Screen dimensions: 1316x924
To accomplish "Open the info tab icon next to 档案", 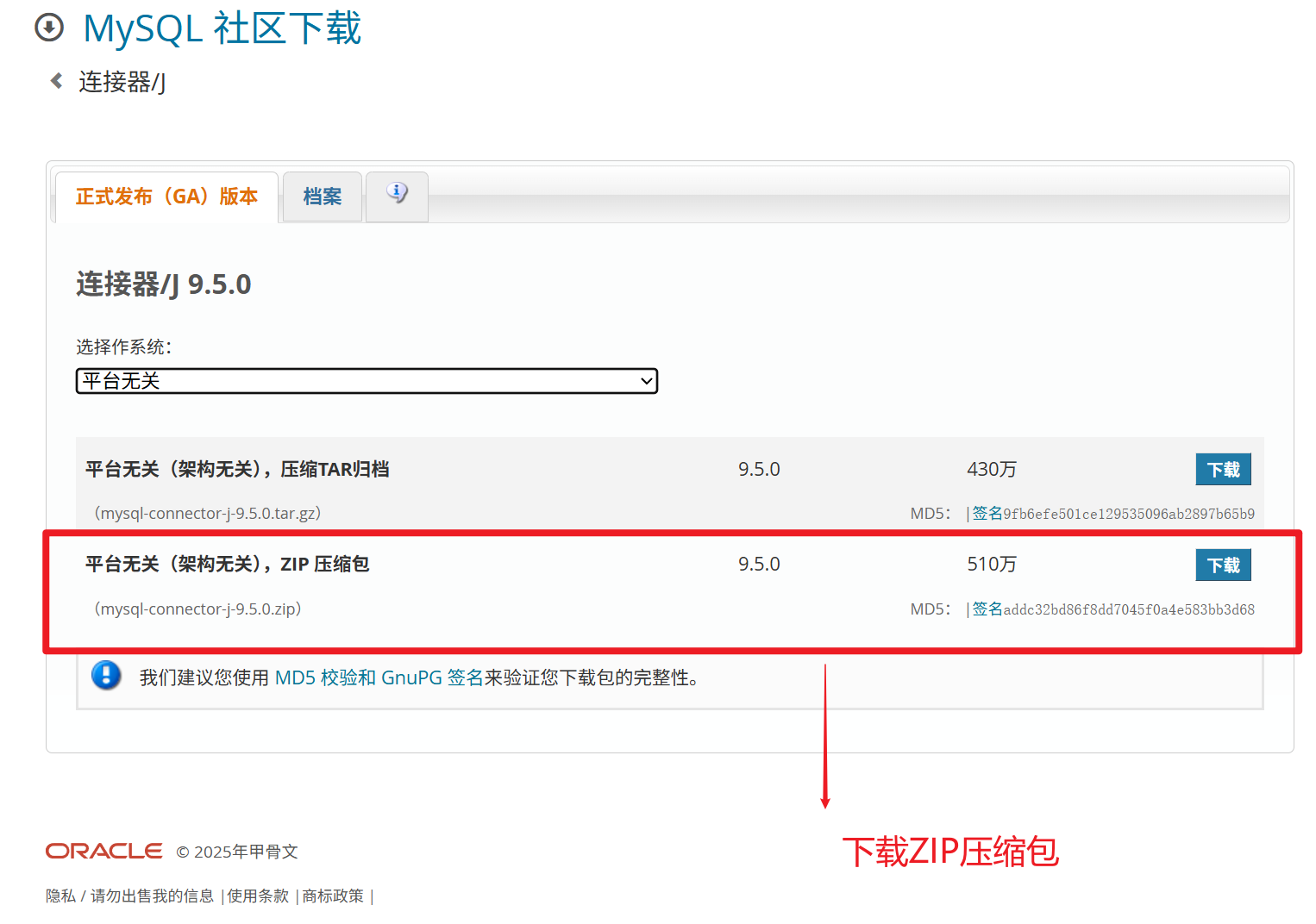I will [397, 193].
